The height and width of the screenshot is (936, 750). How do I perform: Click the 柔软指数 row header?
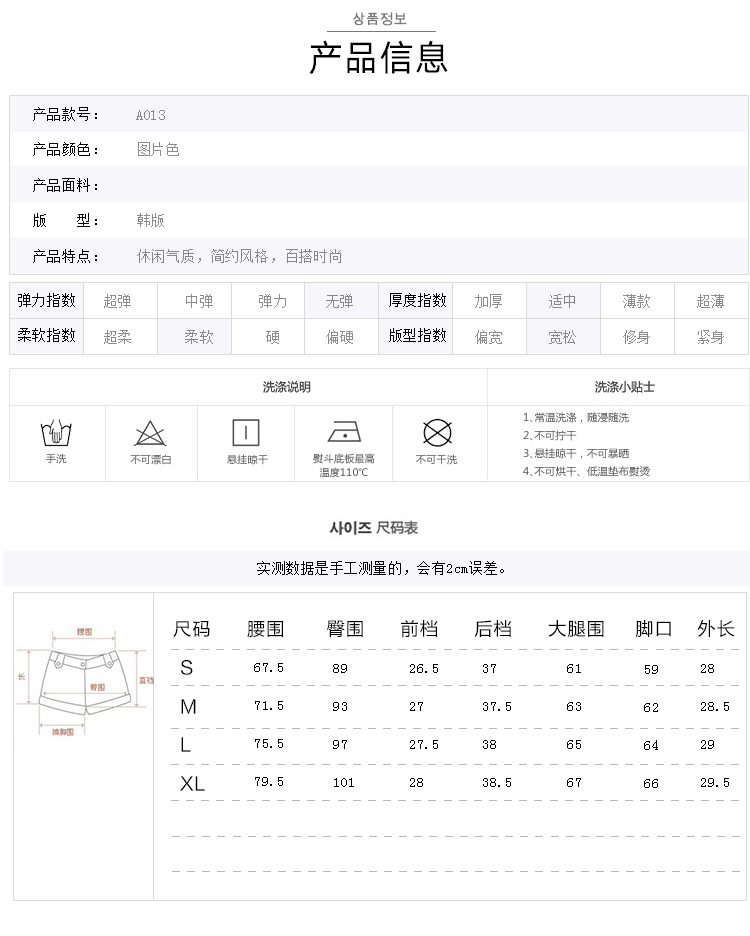point(47,335)
